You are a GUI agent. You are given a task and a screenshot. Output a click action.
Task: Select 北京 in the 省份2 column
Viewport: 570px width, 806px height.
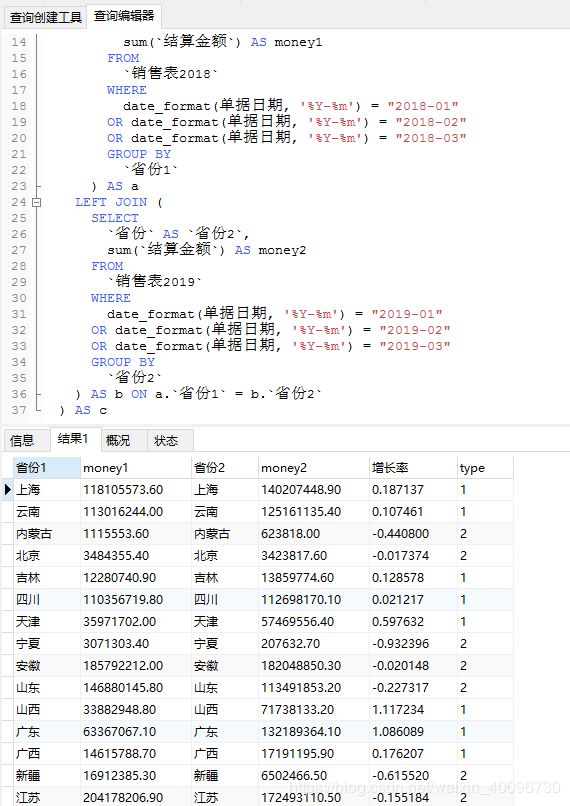click(225, 556)
